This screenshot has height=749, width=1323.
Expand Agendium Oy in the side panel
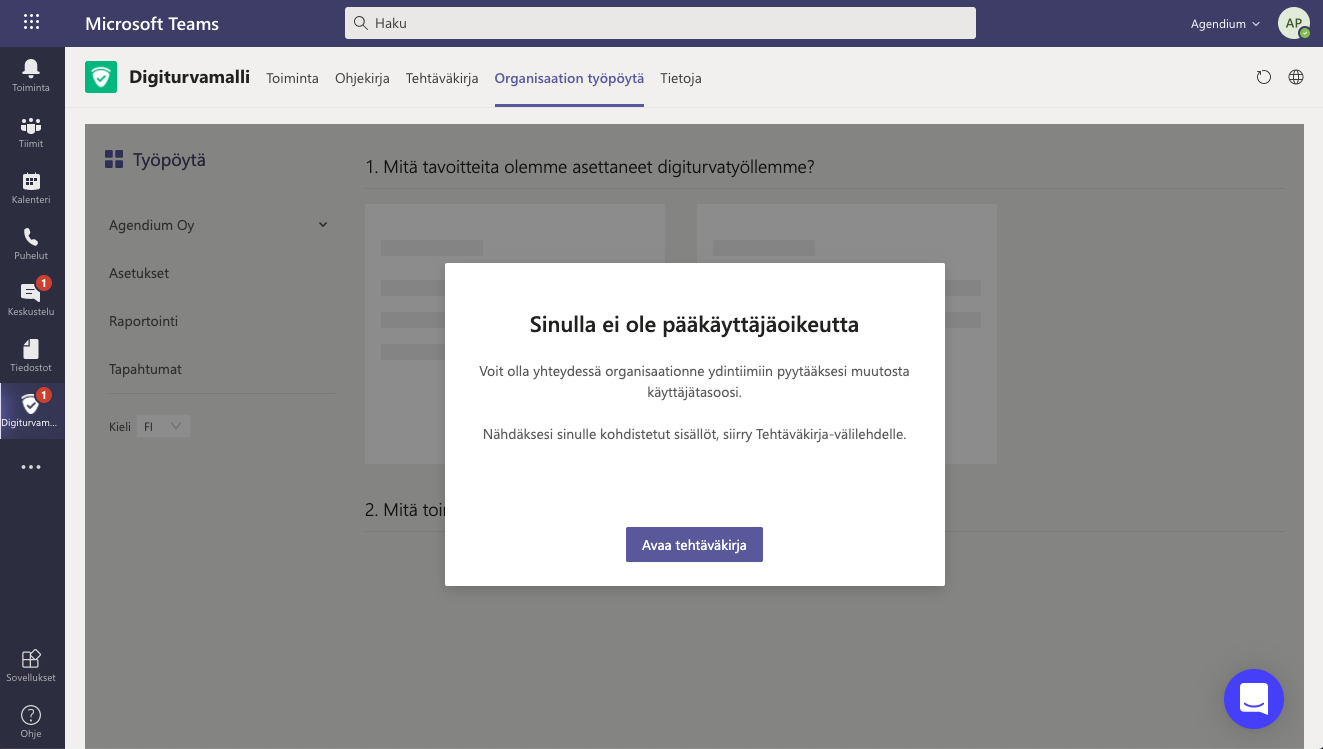pos(218,225)
